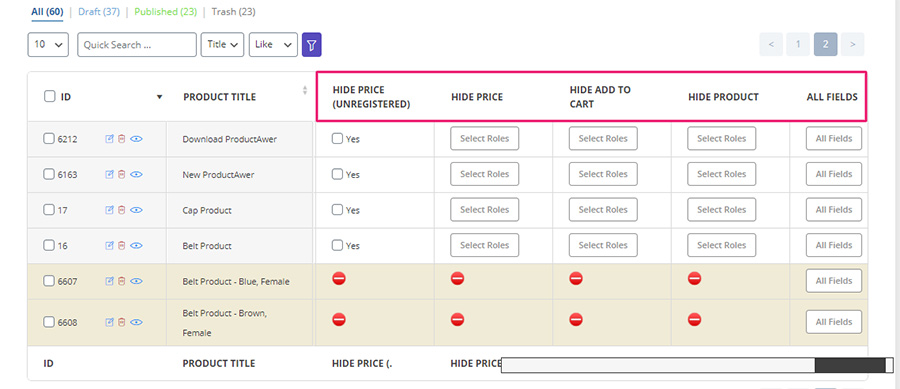Delete Cap Product row 17
This screenshot has height=389, width=900.
121,210
